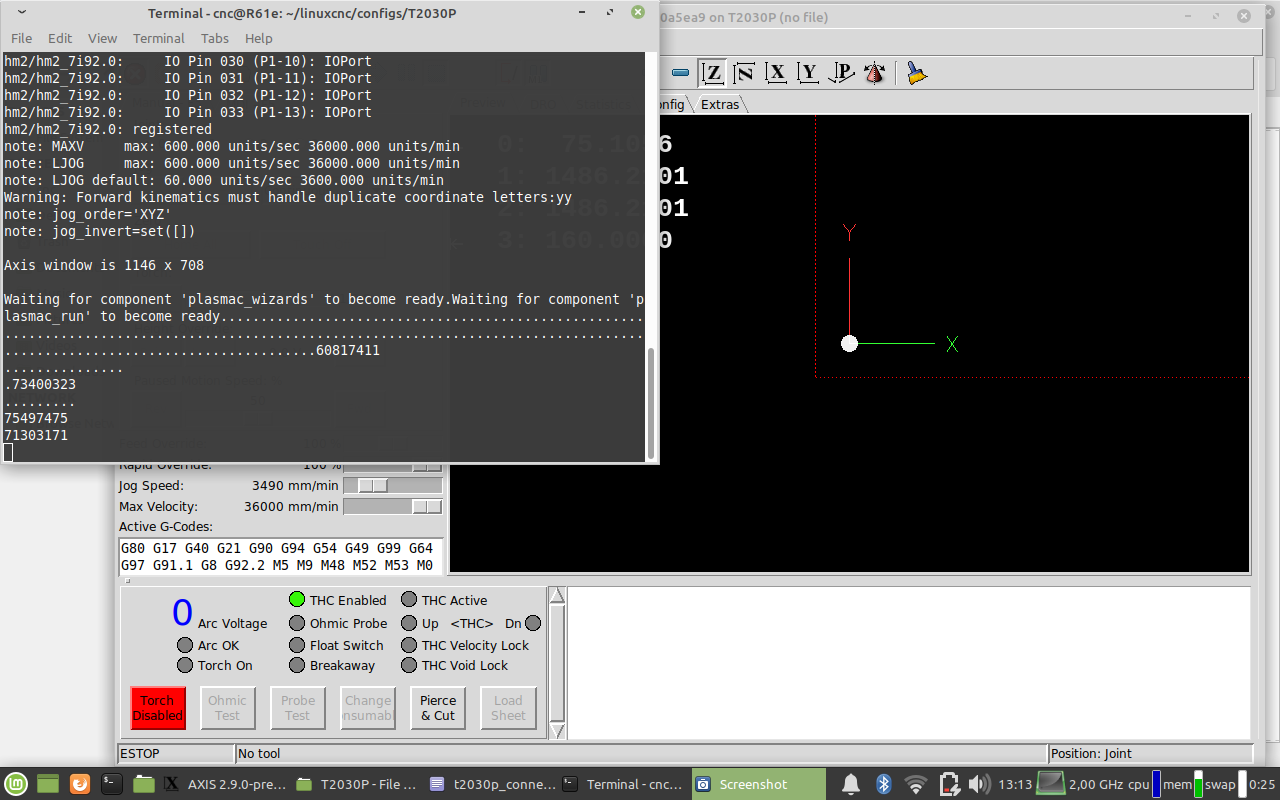
Task: Click the plasmac panel scroll down arrow
Action: 558,731
